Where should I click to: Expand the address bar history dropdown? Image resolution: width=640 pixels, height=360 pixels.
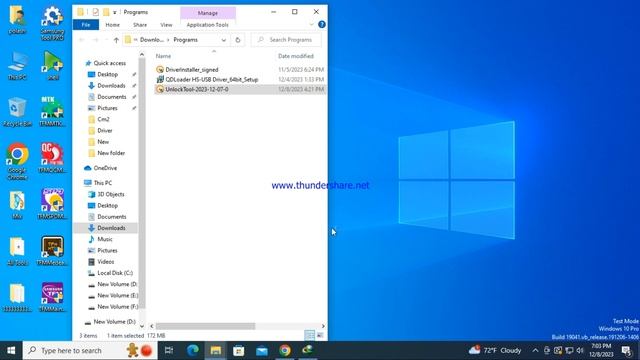click(x=224, y=40)
